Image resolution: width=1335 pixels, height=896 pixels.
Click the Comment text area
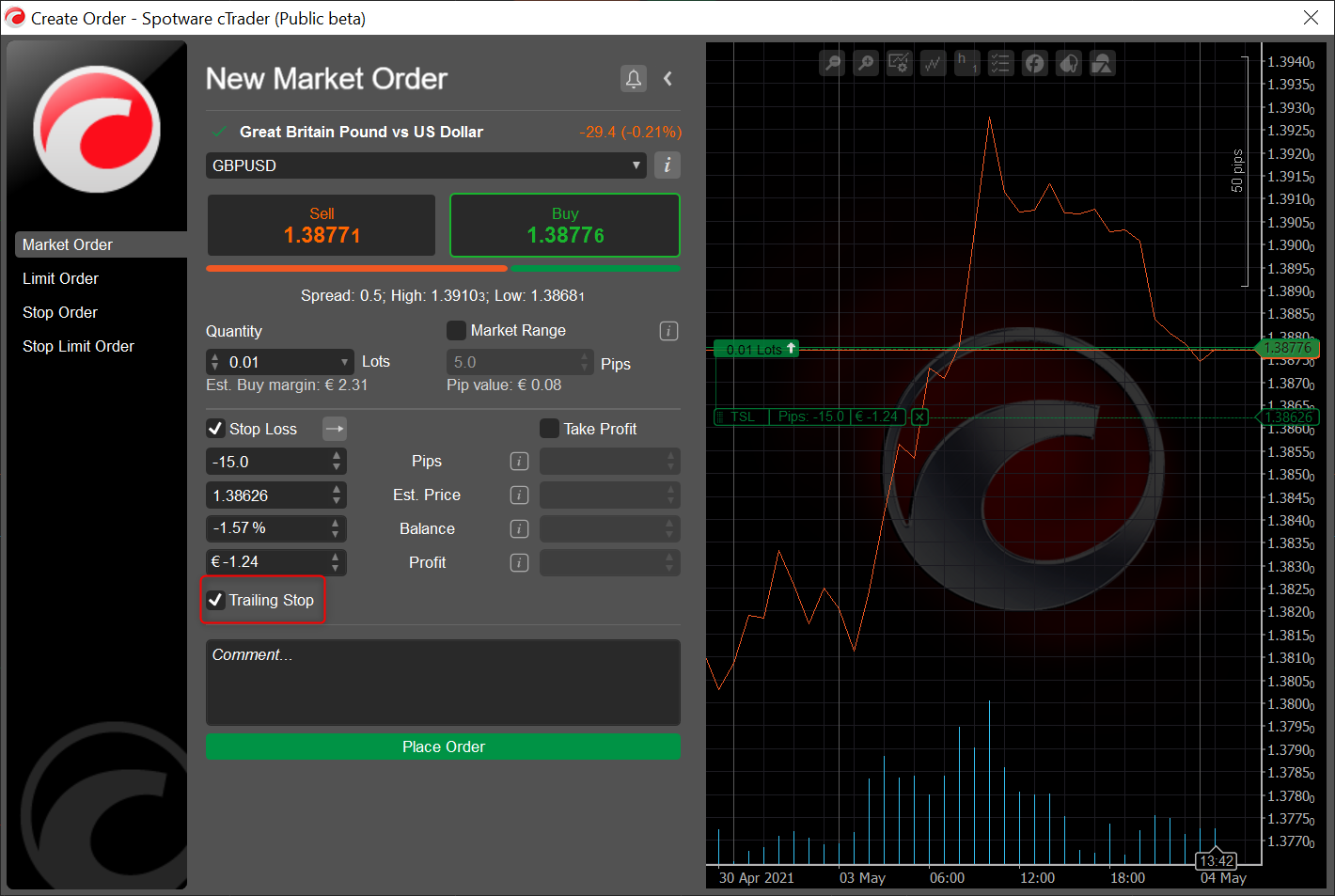pos(443,683)
